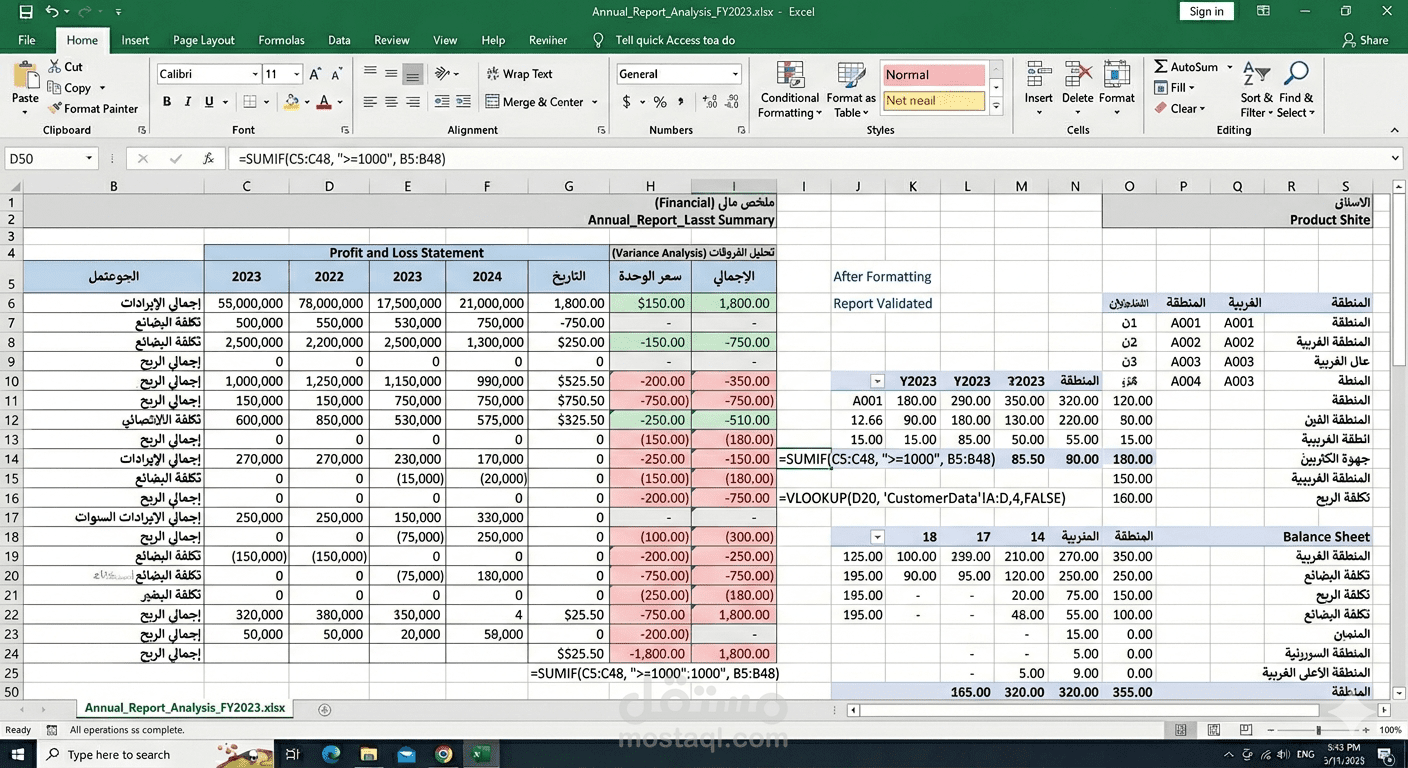Toggle Bold formatting
The image size is (1408, 768).
[x=167, y=102]
